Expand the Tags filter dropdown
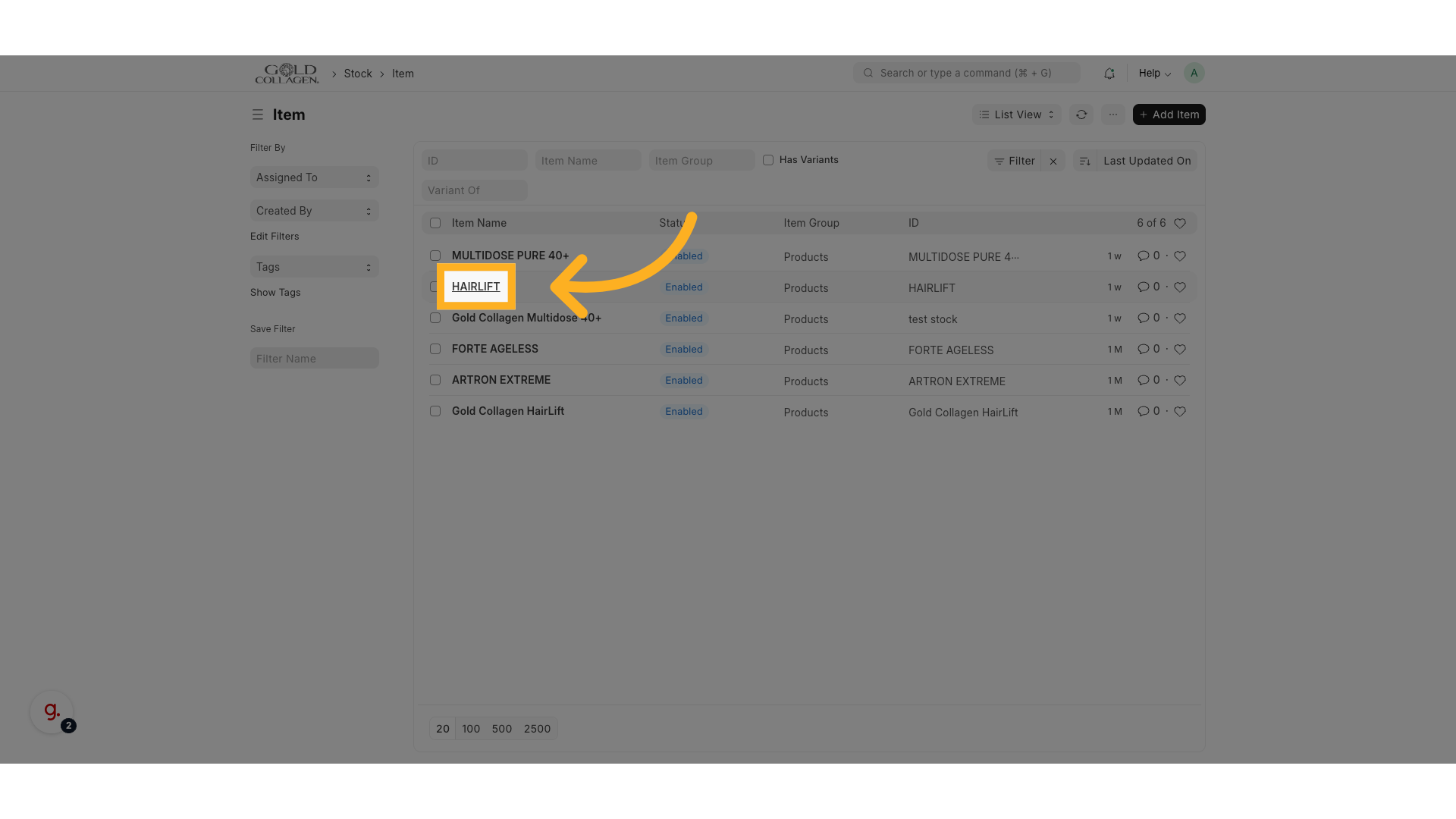The height and width of the screenshot is (819, 1456). [x=314, y=267]
